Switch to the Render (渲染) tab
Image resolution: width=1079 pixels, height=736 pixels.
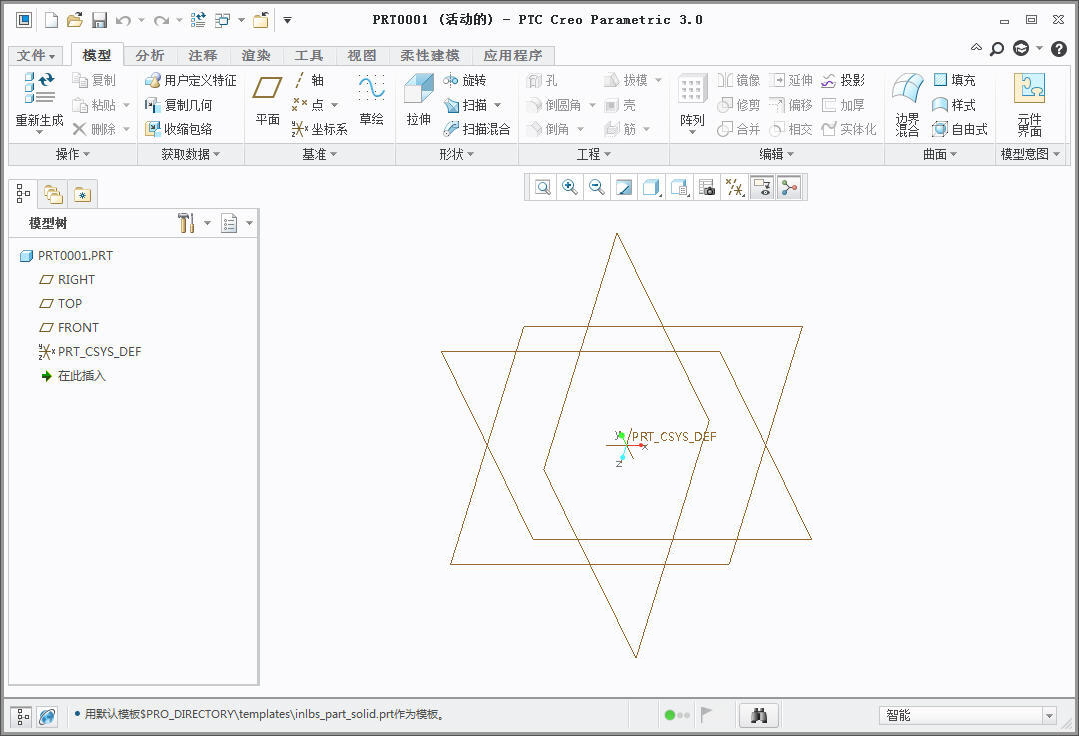click(256, 56)
